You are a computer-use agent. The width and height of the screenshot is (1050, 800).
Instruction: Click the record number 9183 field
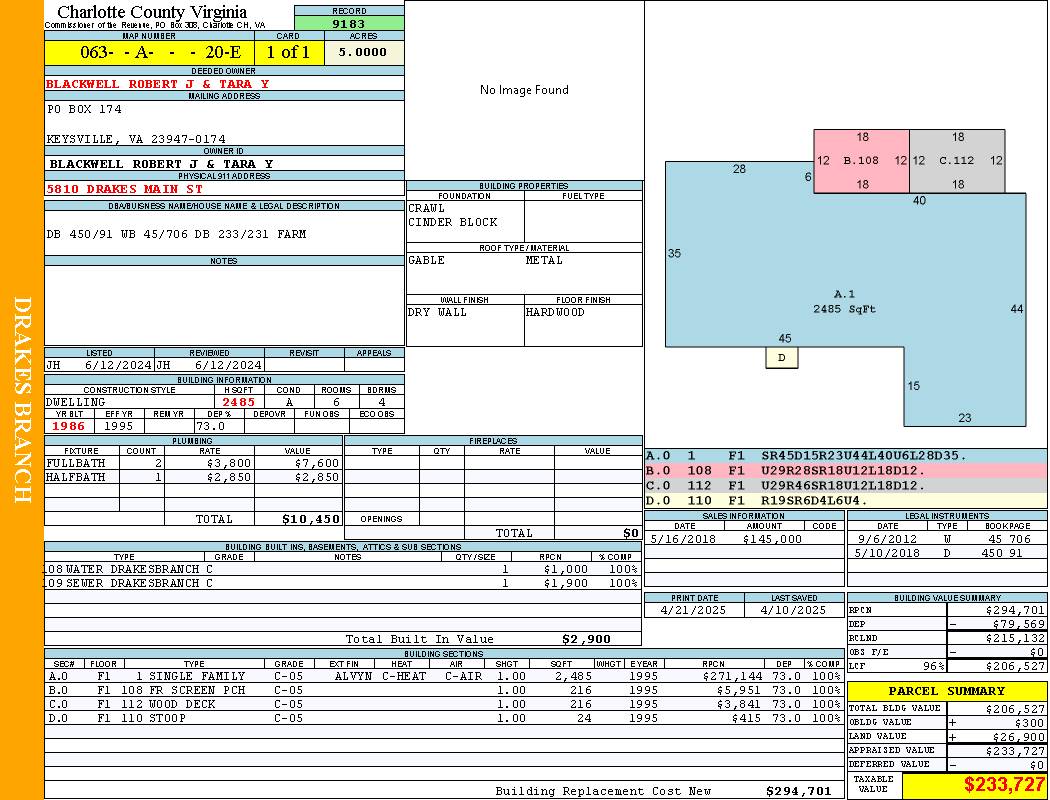click(x=349, y=23)
